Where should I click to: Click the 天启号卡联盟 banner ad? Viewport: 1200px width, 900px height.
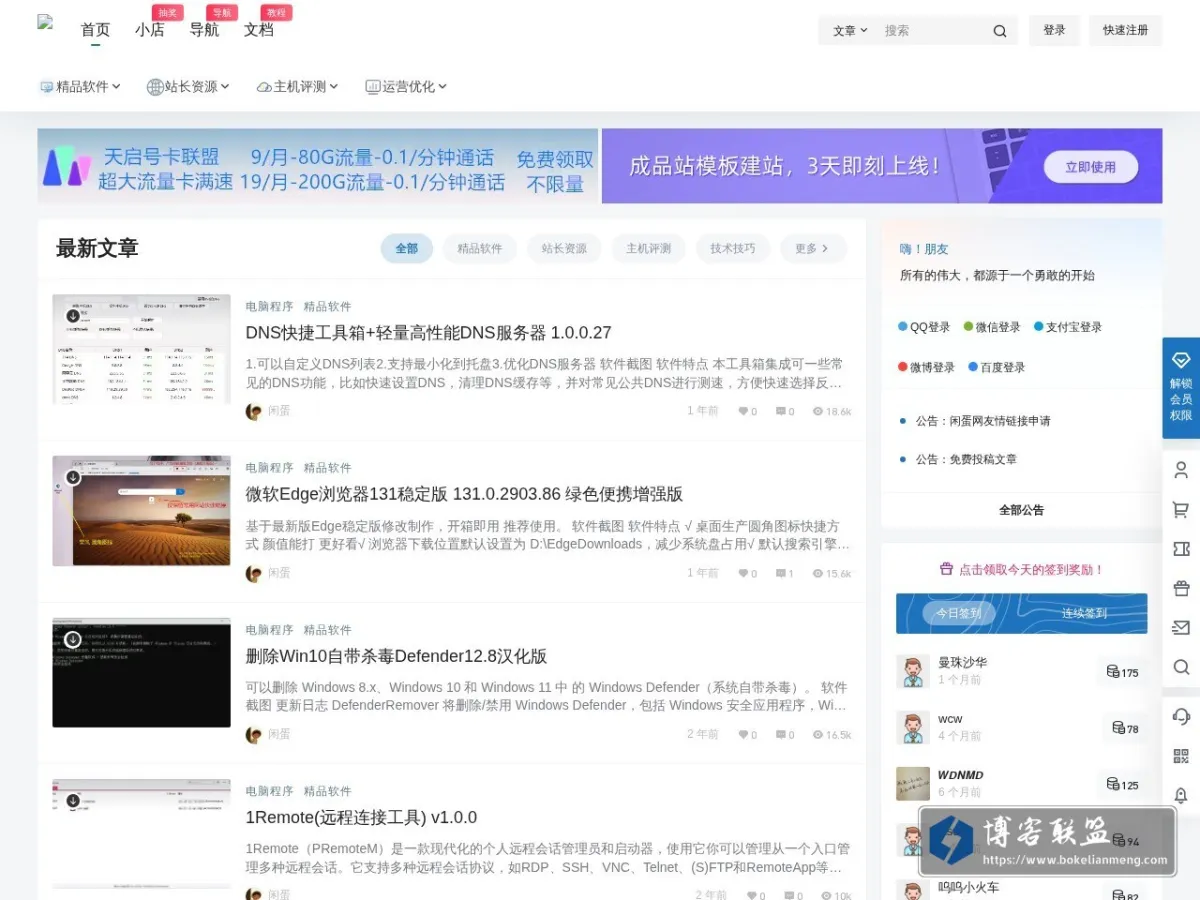[318, 166]
